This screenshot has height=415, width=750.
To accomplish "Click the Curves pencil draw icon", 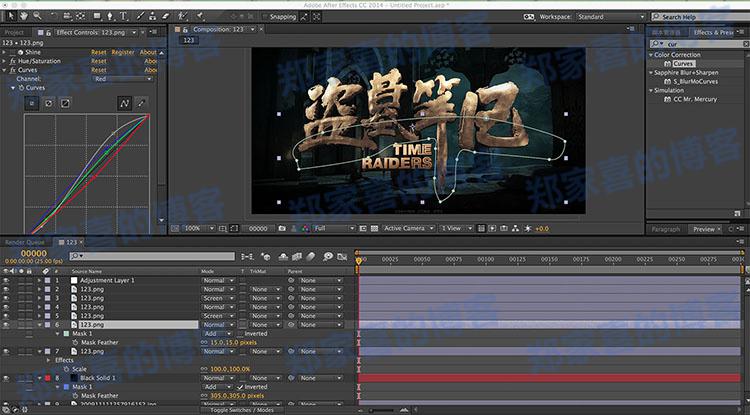I will (141, 103).
